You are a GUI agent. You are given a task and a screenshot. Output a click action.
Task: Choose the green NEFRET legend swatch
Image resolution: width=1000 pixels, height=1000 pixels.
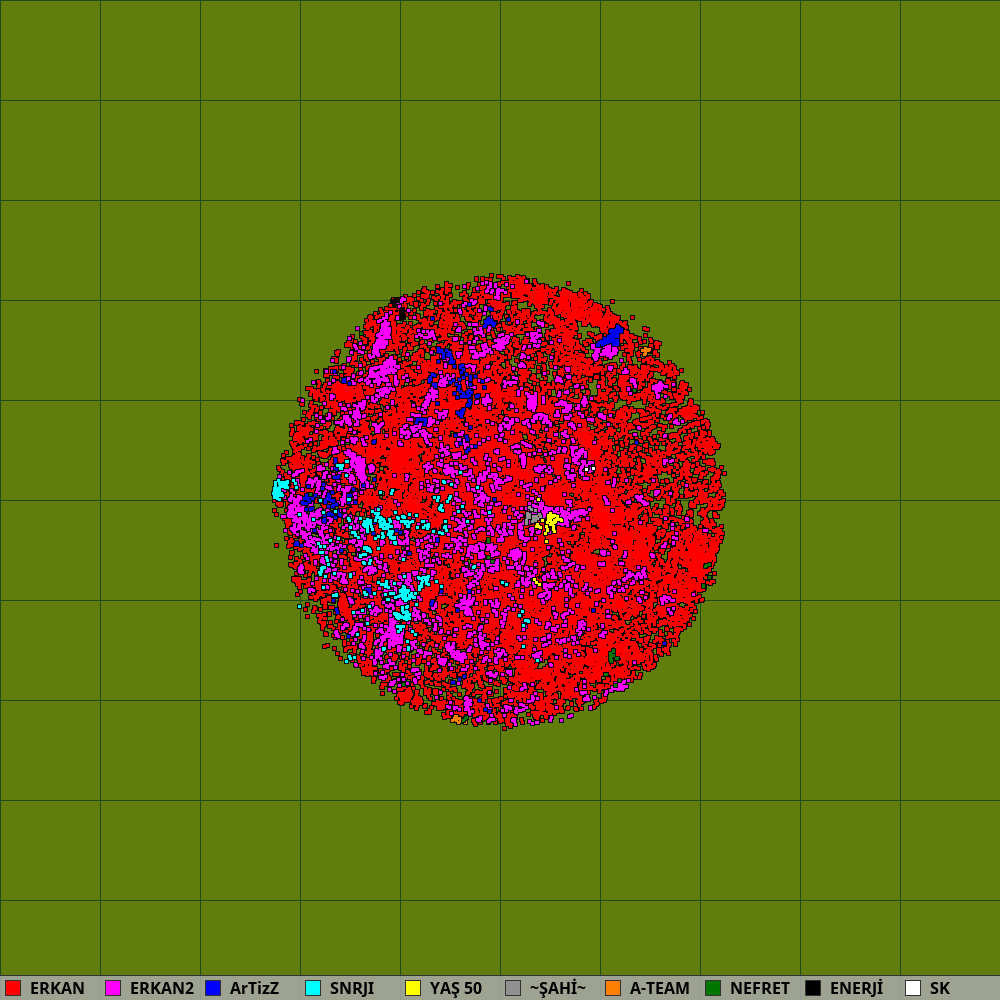(713, 988)
